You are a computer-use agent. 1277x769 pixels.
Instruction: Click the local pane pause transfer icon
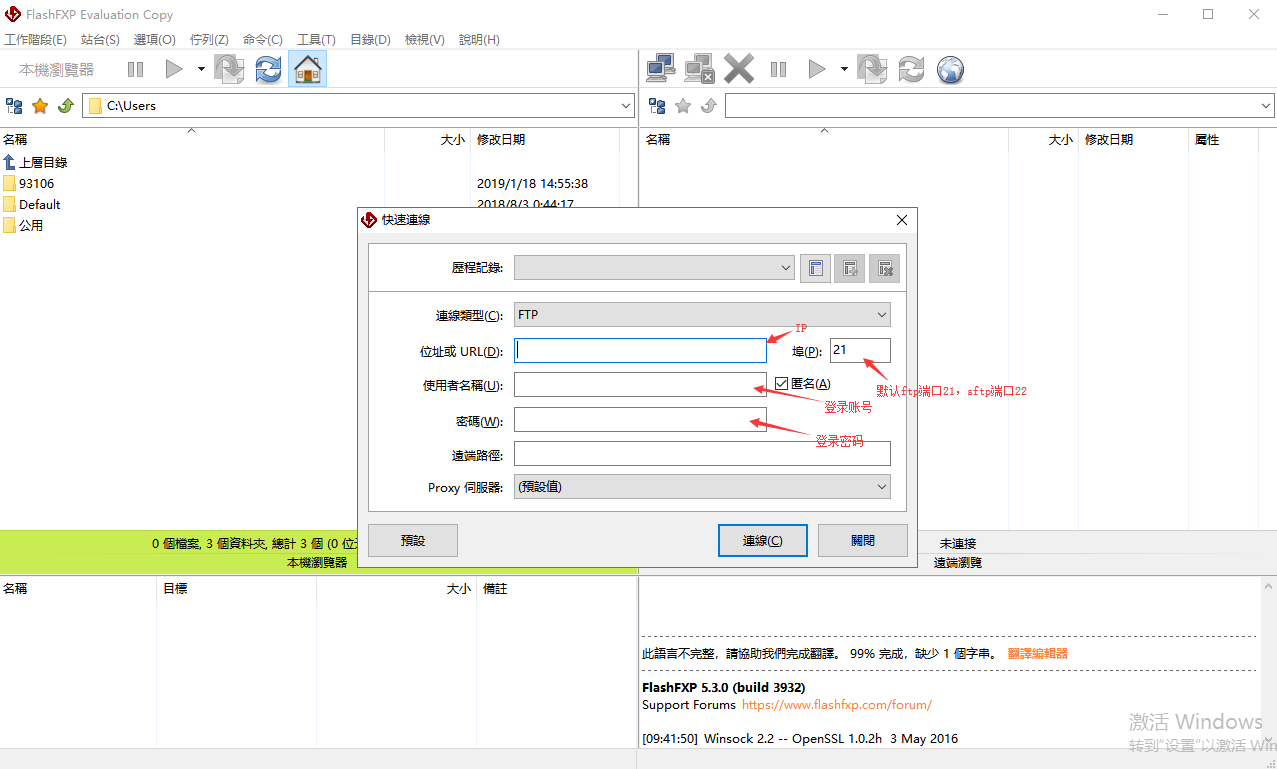[135, 69]
